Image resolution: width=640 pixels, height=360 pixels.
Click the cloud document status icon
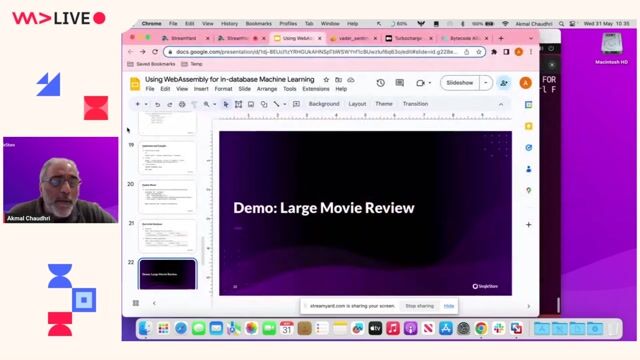[351, 80]
